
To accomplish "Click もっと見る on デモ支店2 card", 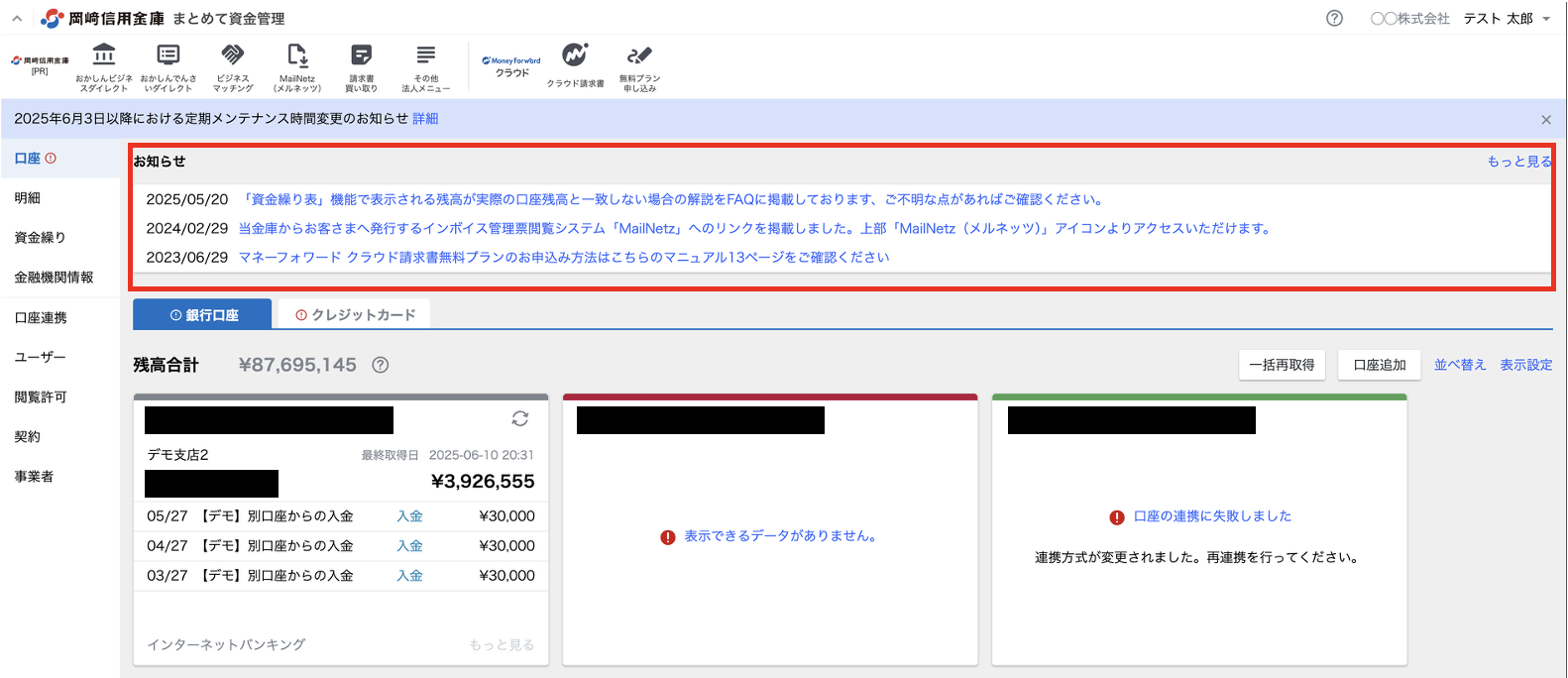I will click(x=502, y=644).
